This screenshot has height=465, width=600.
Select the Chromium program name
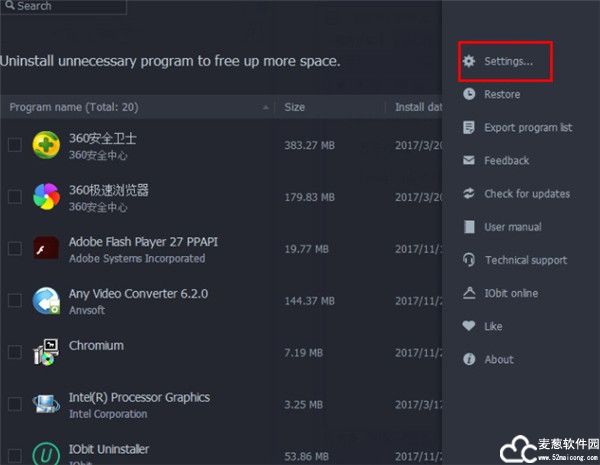[96, 346]
